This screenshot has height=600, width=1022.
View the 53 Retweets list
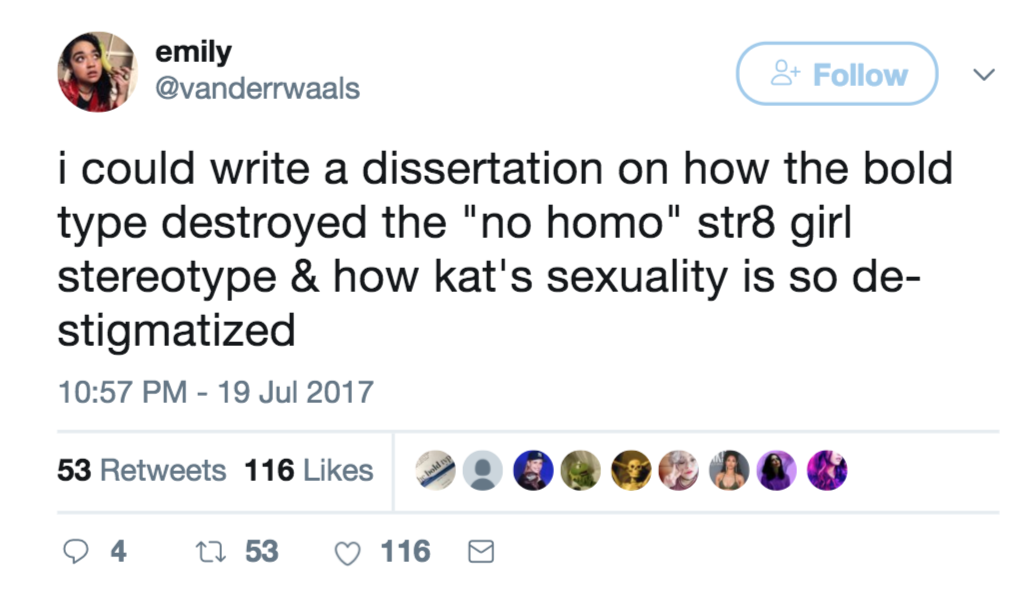click(x=141, y=470)
